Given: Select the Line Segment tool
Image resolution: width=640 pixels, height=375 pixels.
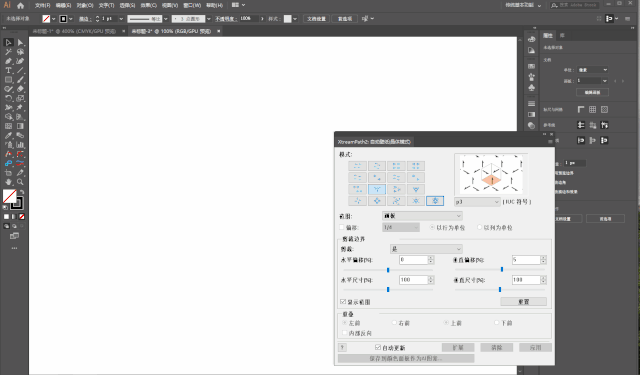Looking at the screenshot, I should point(20,70).
